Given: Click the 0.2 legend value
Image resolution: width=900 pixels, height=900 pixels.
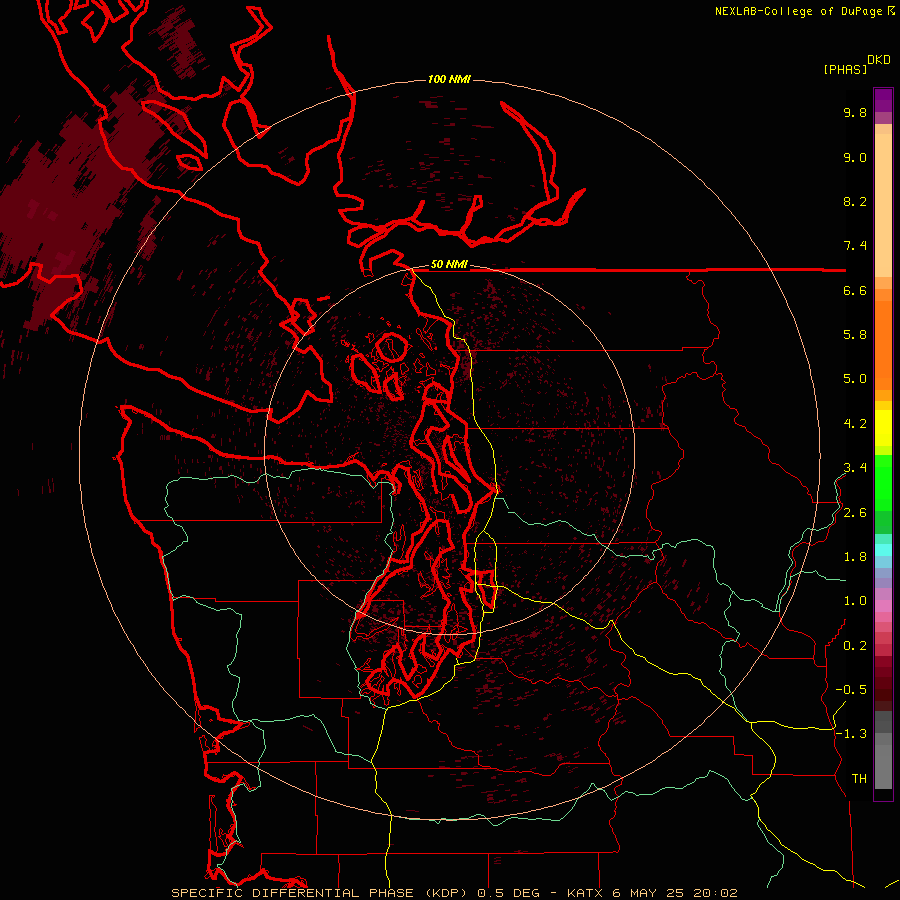Looking at the screenshot, I should (855, 646).
